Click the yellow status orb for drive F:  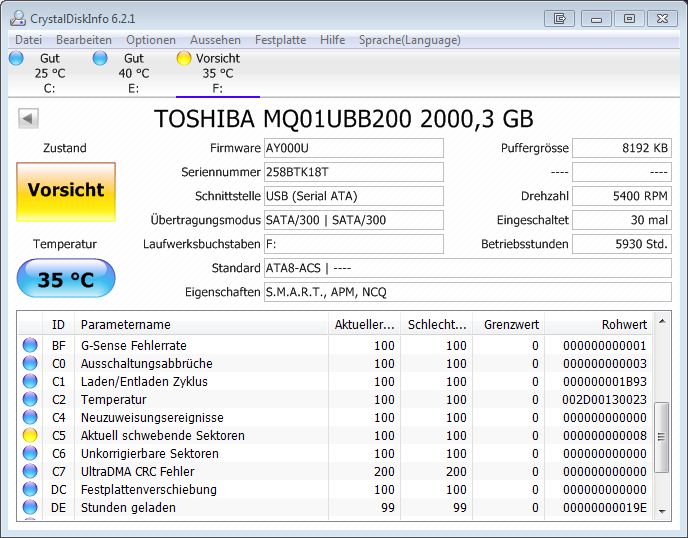click(x=184, y=58)
